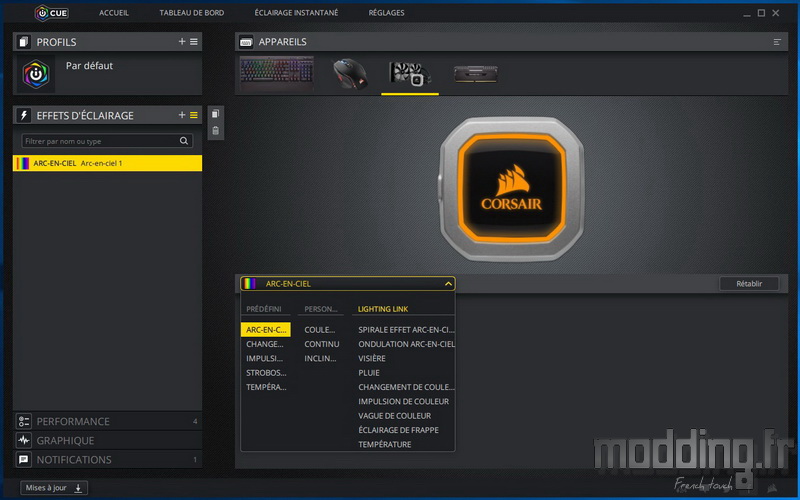This screenshot has height=500, width=800.
Task: Select the CHANGE... predefined effect
Action: (x=265, y=344)
